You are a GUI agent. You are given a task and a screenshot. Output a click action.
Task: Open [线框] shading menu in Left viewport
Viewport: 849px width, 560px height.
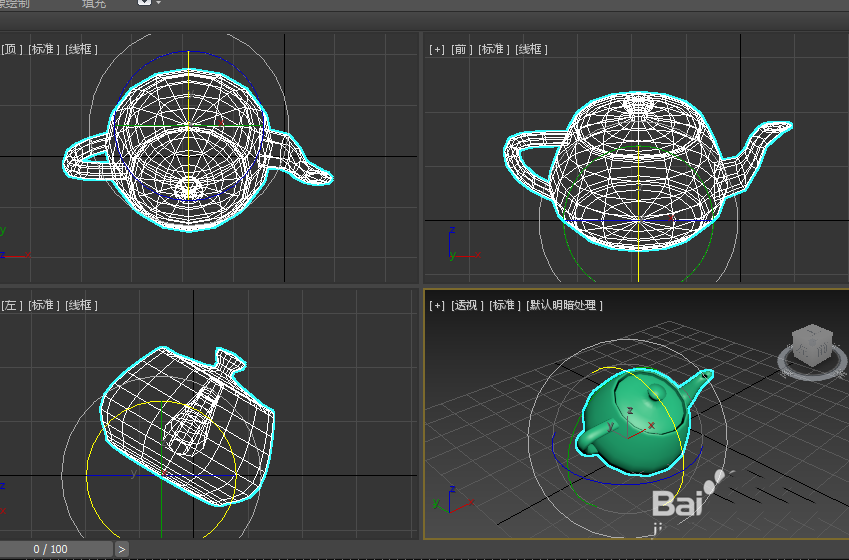click(81, 305)
